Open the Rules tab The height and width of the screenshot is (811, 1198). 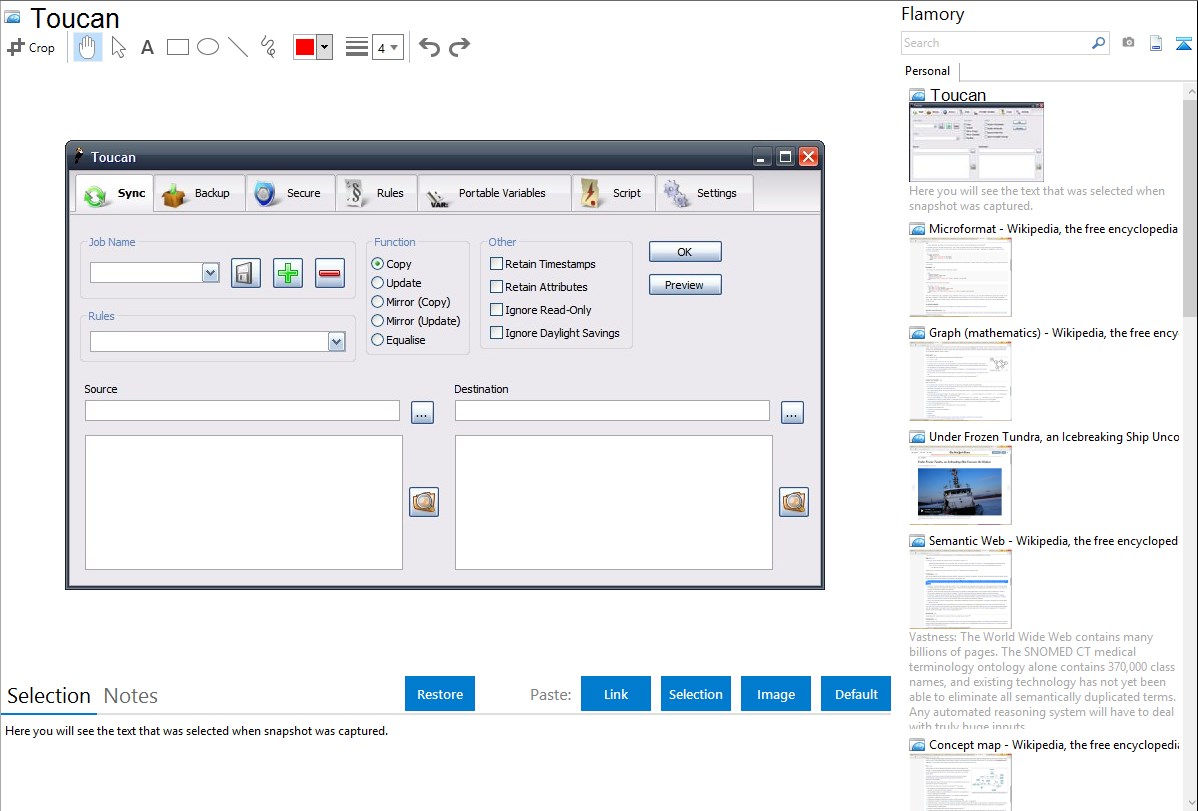[376, 193]
